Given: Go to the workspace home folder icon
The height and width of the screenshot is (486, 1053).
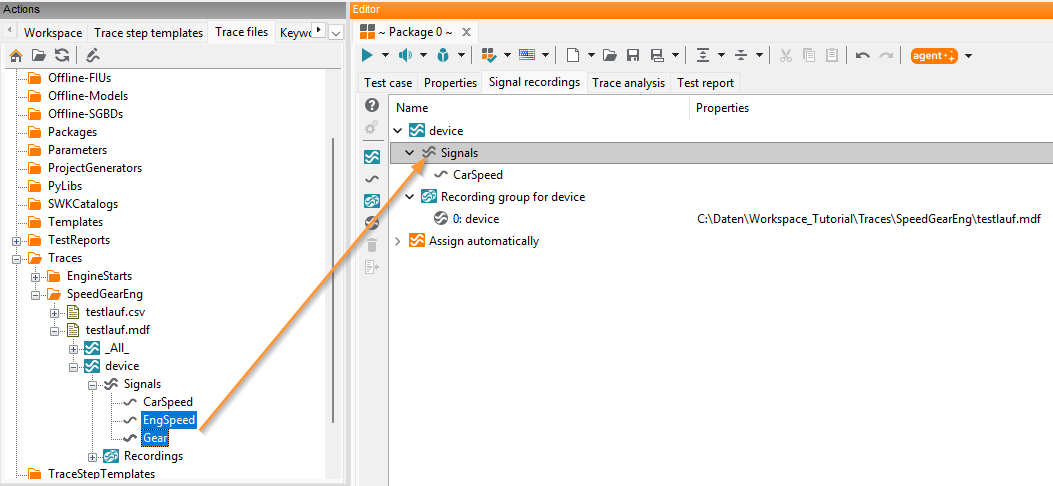Looking at the screenshot, I should (16, 56).
